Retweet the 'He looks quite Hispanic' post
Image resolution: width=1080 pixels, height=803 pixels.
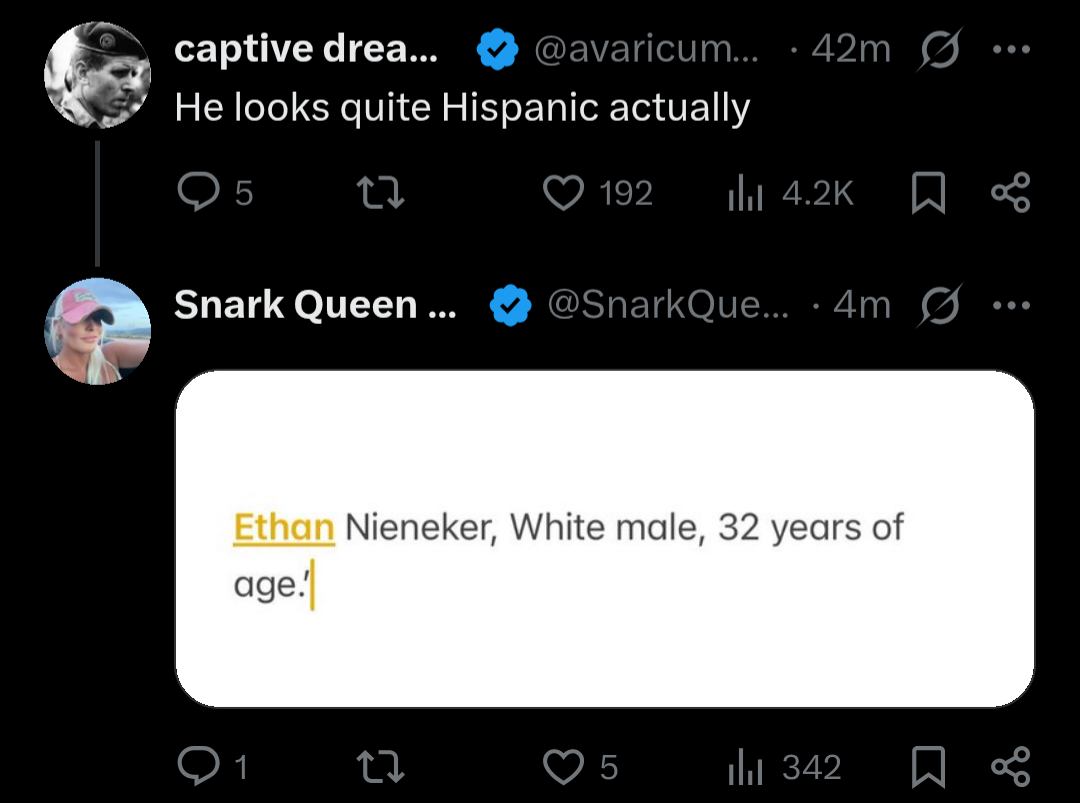tap(381, 192)
